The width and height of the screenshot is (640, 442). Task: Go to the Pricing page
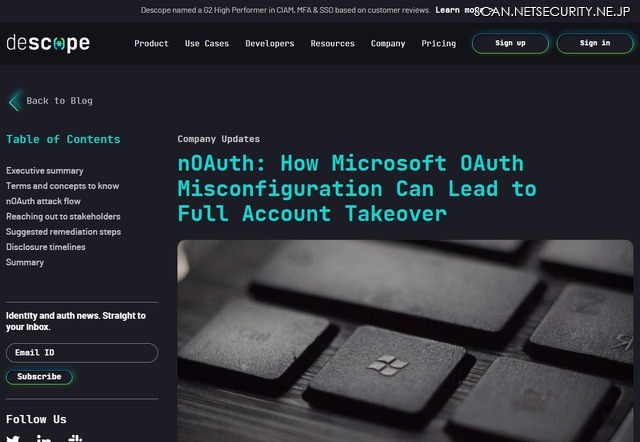coord(438,43)
